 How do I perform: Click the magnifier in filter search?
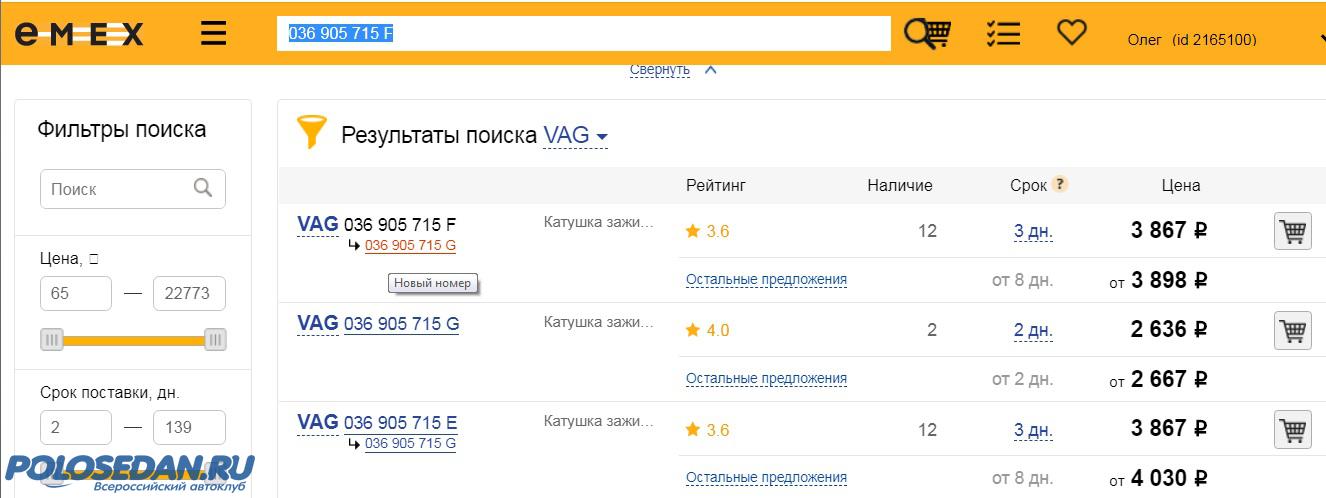pyautogui.click(x=203, y=188)
